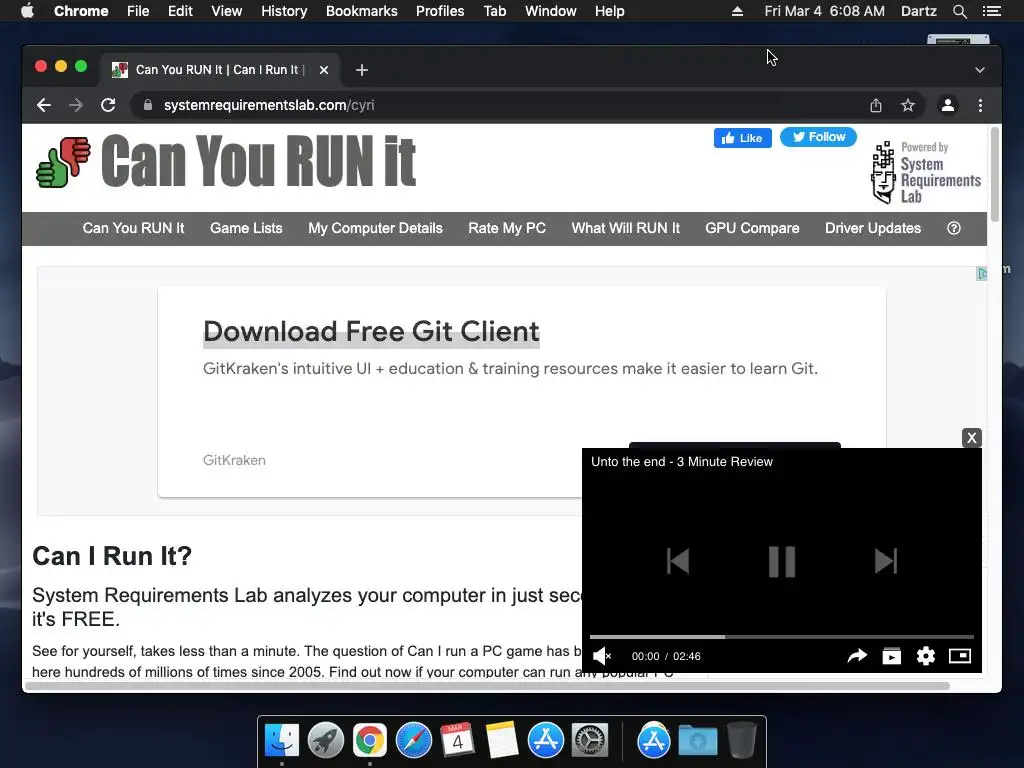Open the Profiles menu
Screen dimensions: 1024x768
(440, 11)
